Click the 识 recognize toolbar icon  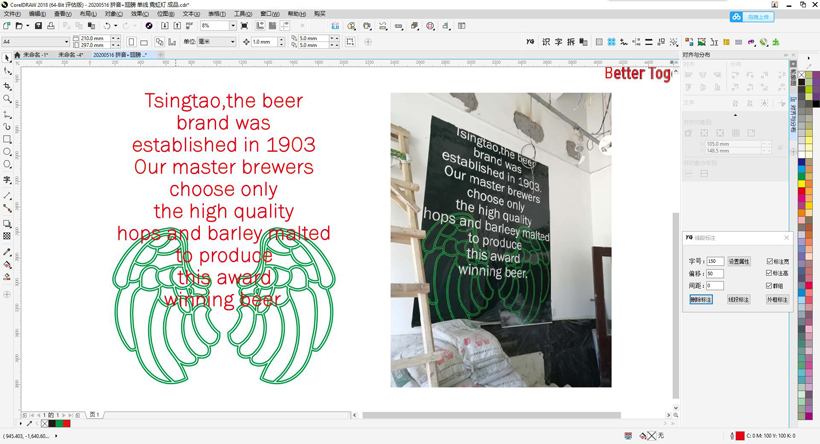[546, 42]
